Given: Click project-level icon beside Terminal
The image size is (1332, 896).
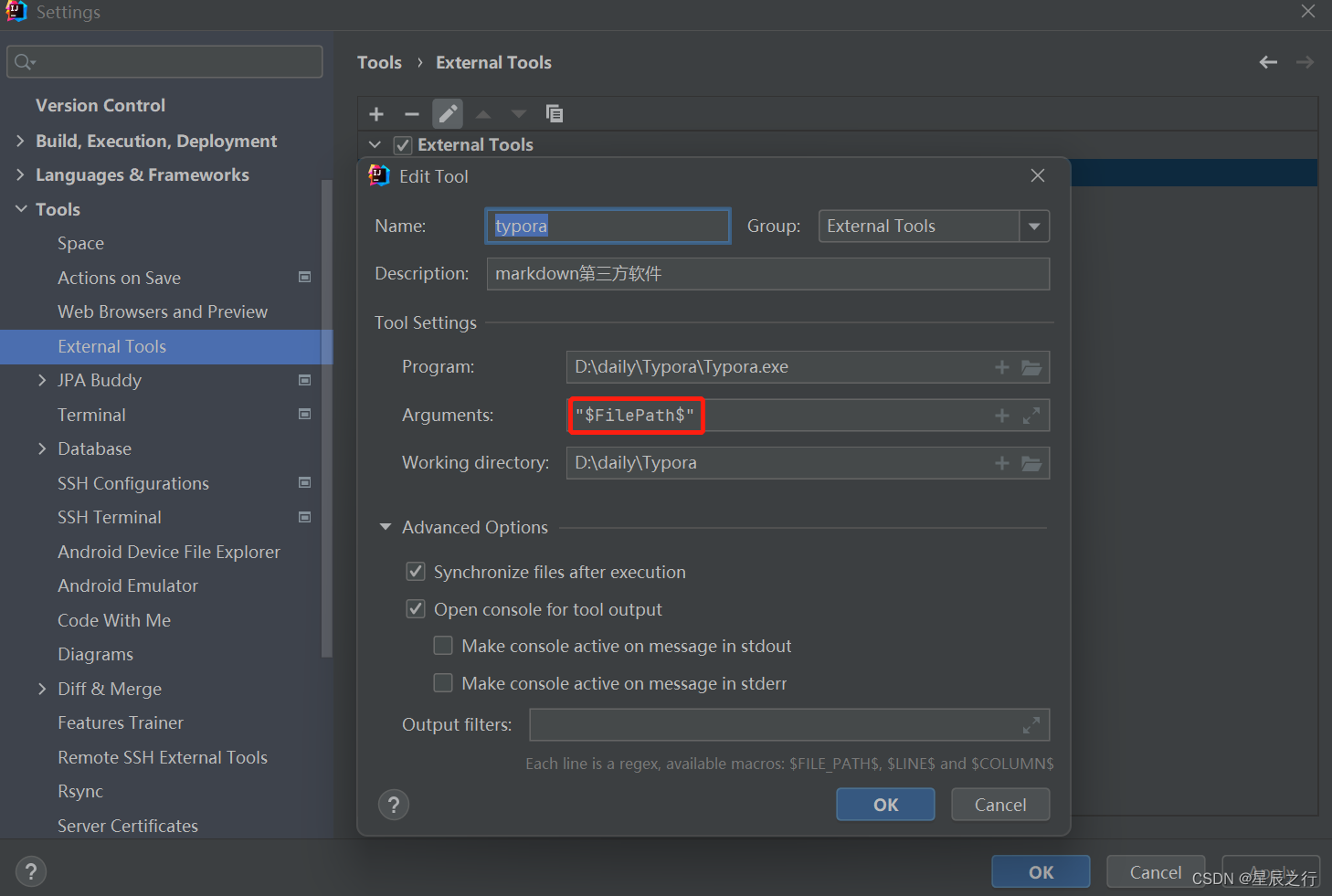Looking at the screenshot, I should (305, 414).
